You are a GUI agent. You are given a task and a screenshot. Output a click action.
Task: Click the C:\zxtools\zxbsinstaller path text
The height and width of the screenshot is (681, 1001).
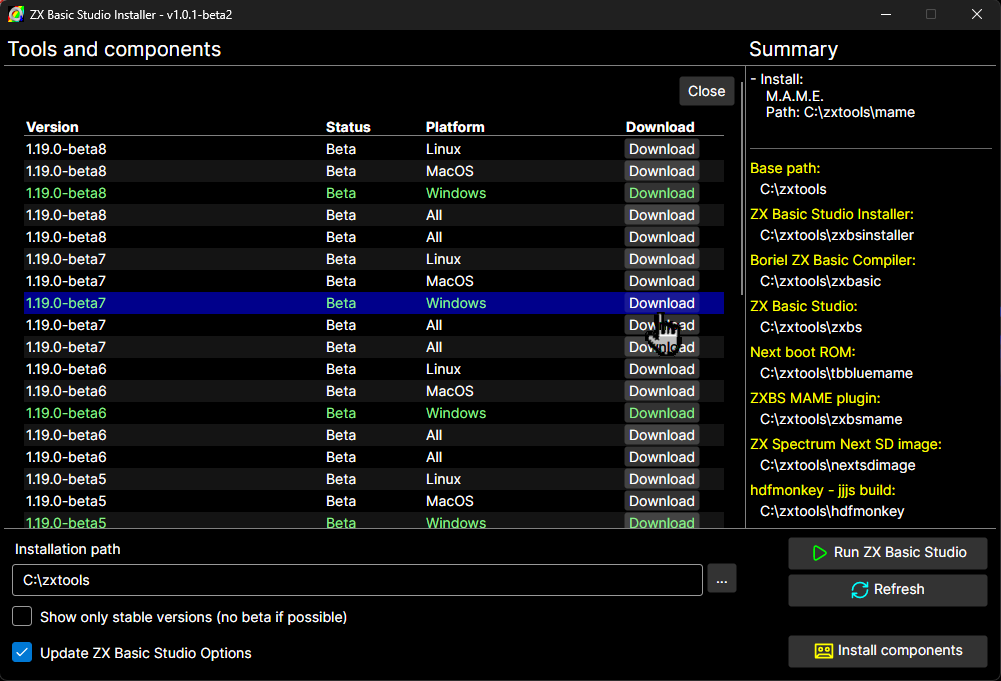[x=837, y=235]
